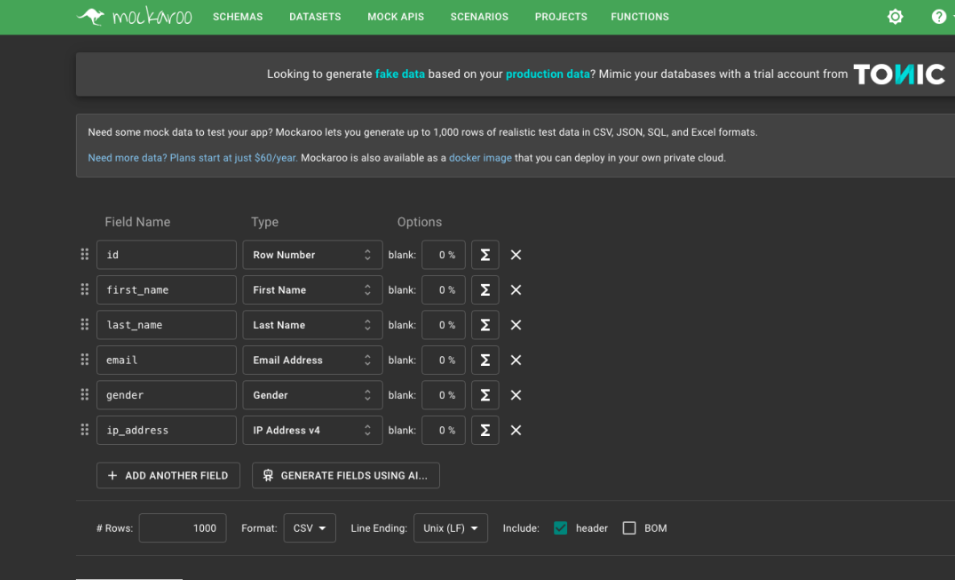
Task: Grab the drag handle for first_name row
Action: point(85,289)
